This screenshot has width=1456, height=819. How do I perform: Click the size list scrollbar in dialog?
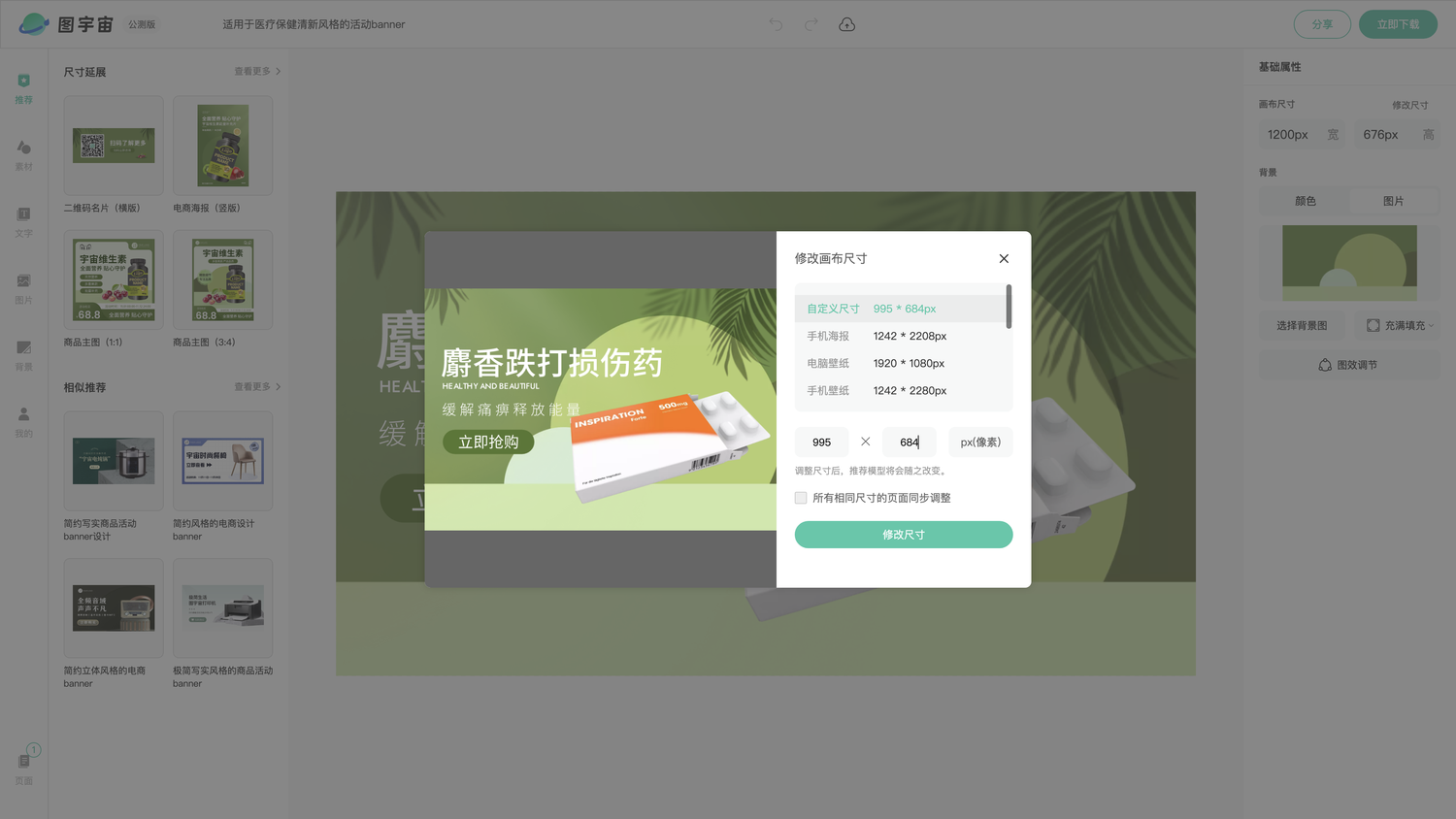click(1009, 307)
